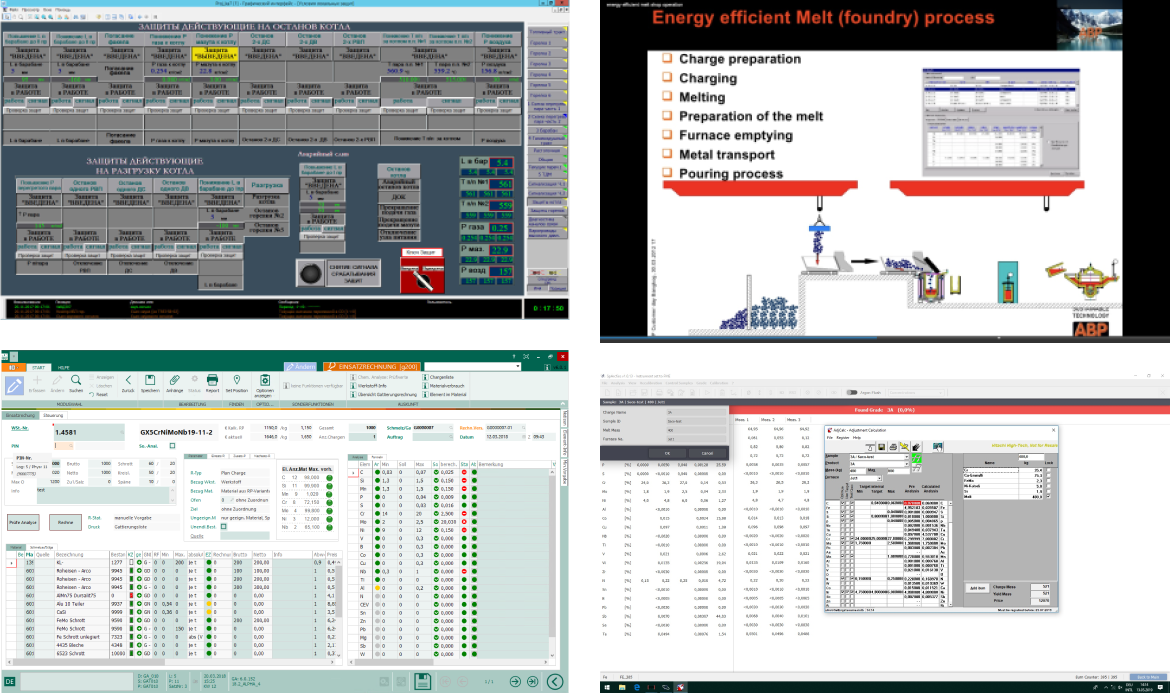Toggle the Lock checkbox for the Moll row
1170x693 pixels.
click(x=1048, y=496)
